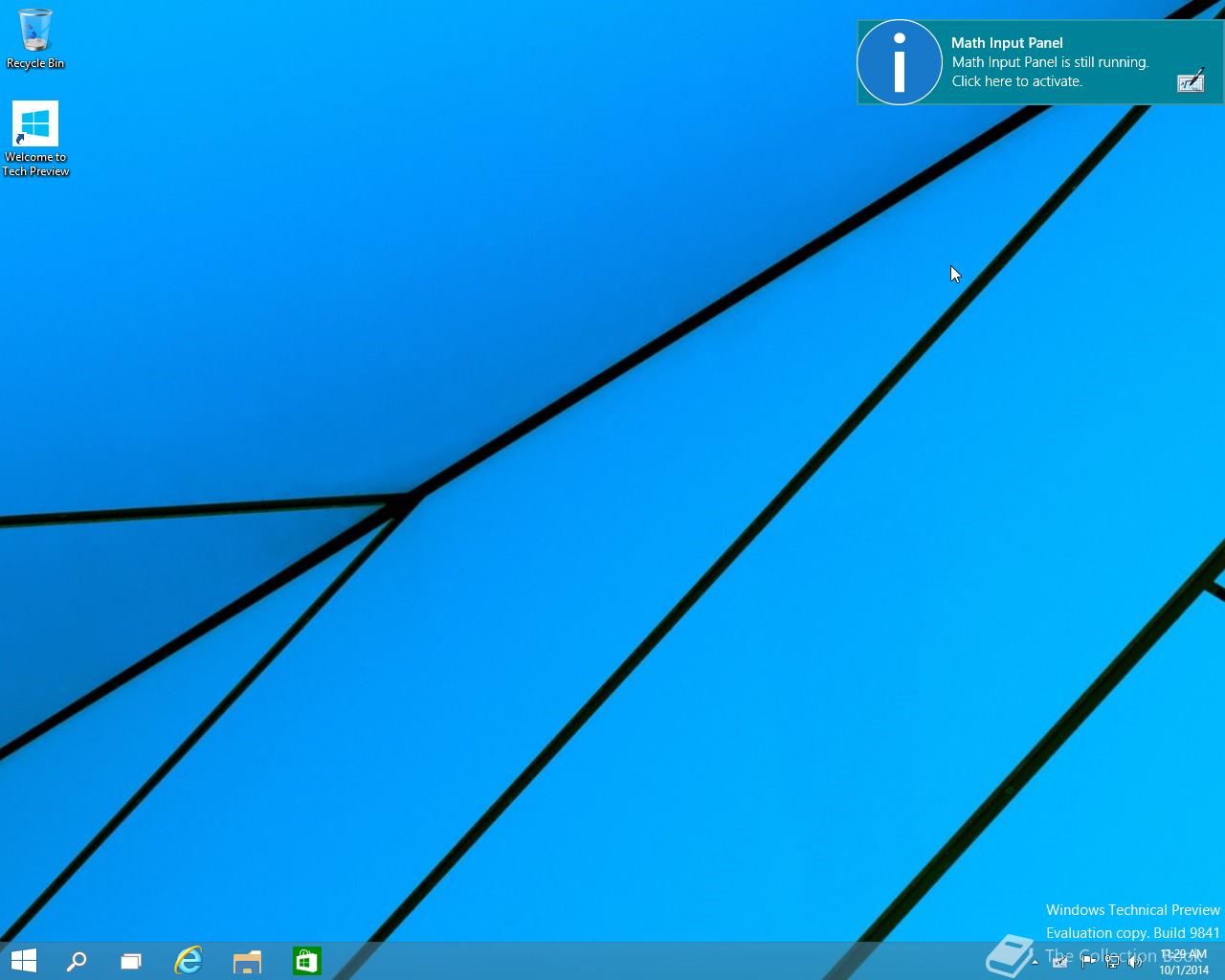Select the Recycle Bin desktop icon
Image resolution: width=1225 pixels, height=980 pixels.
coord(35,39)
